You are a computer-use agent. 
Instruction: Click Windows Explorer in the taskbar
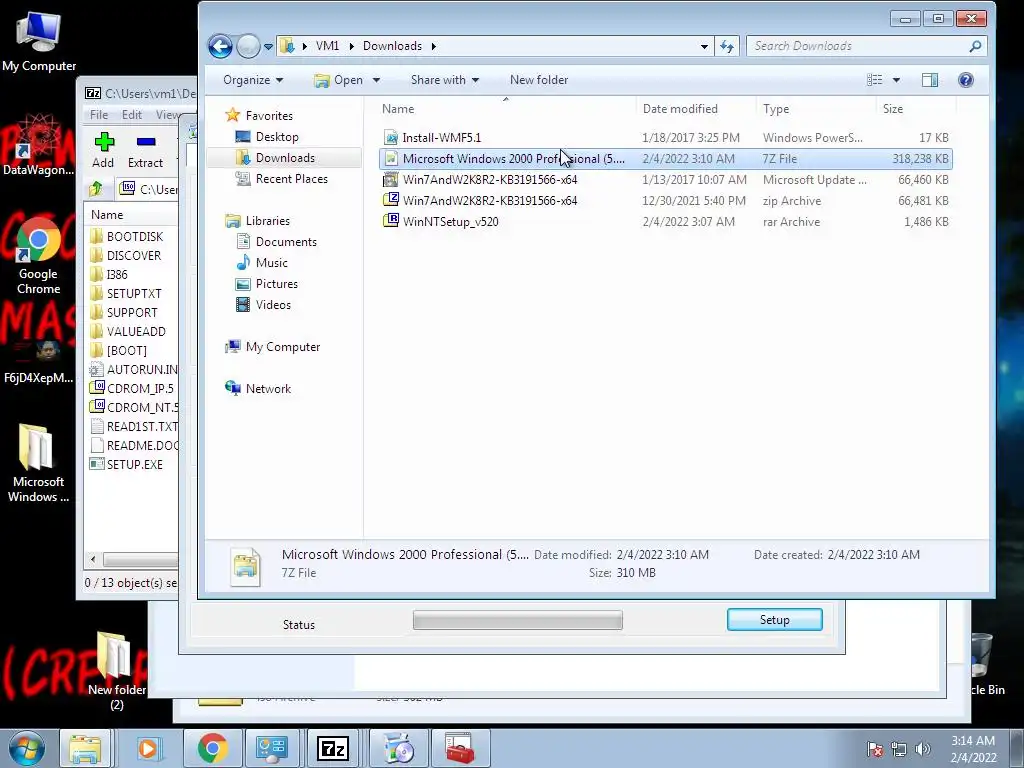pos(86,748)
